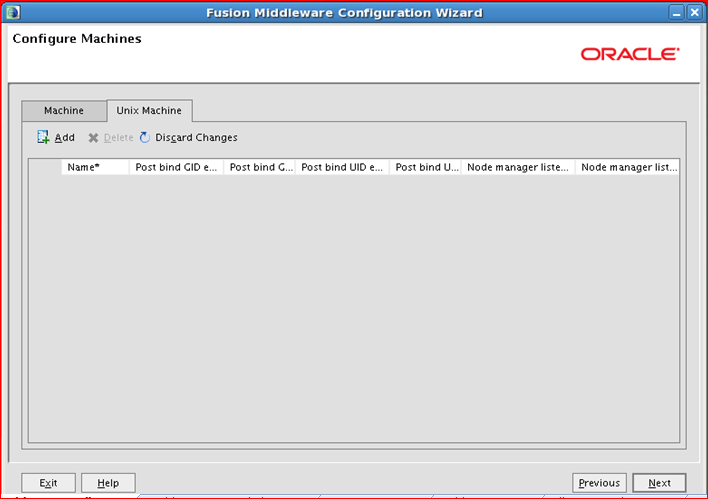Click the Name* column header
This screenshot has width=708, height=499.
95,167
